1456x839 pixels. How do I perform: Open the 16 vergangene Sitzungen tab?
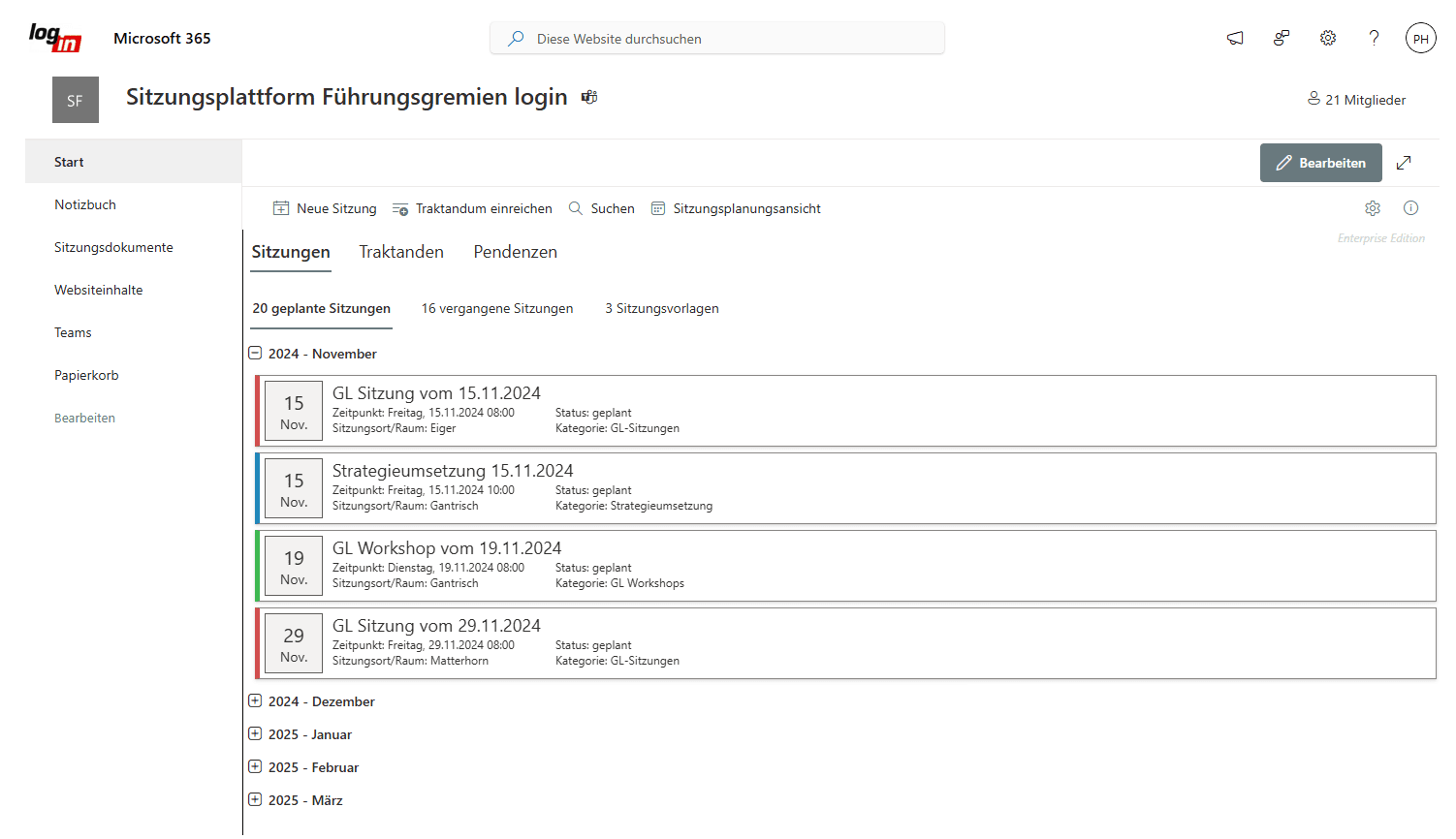[496, 308]
